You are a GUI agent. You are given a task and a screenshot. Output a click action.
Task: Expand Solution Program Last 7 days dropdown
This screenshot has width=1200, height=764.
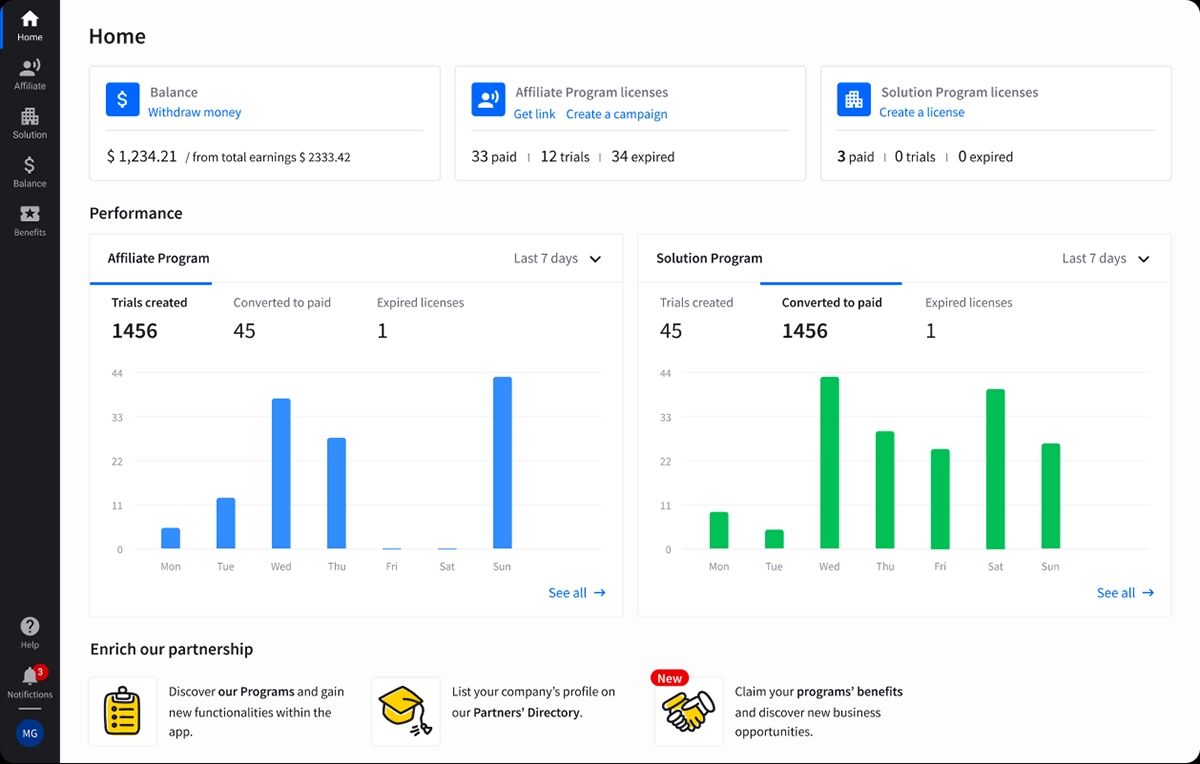[x=1106, y=259]
